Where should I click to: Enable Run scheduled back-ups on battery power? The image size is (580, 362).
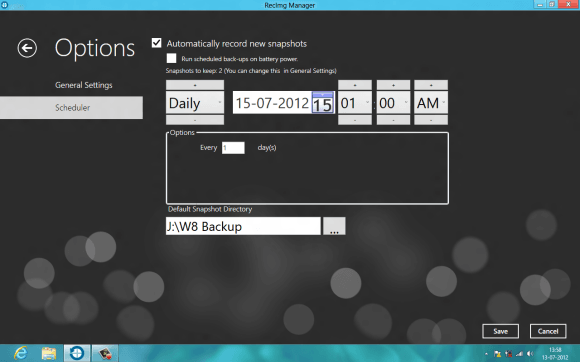tap(171, 58)
